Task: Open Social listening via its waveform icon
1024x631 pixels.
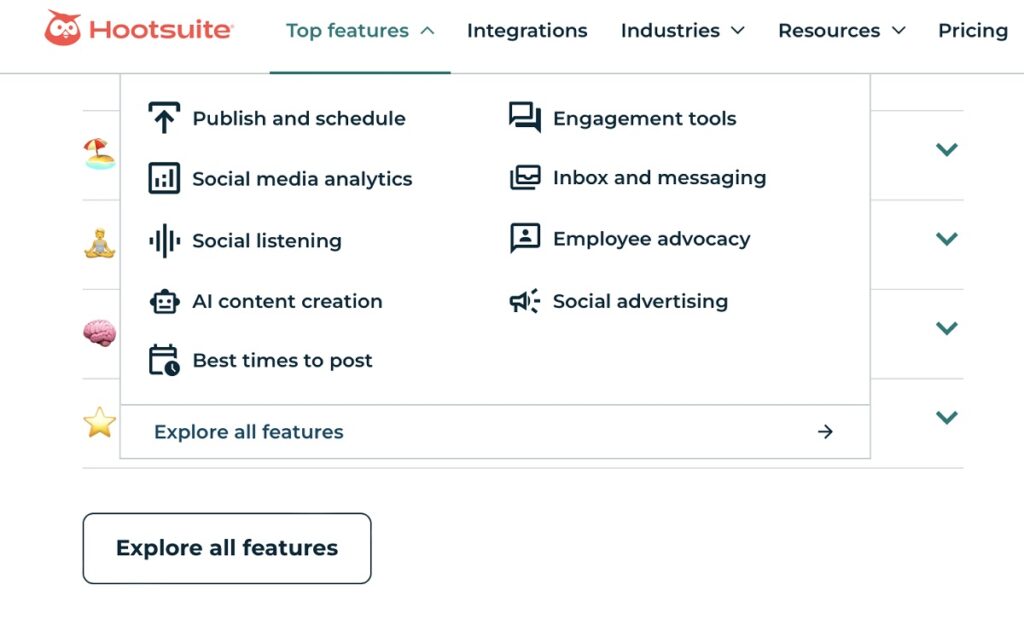Action: 165,240
